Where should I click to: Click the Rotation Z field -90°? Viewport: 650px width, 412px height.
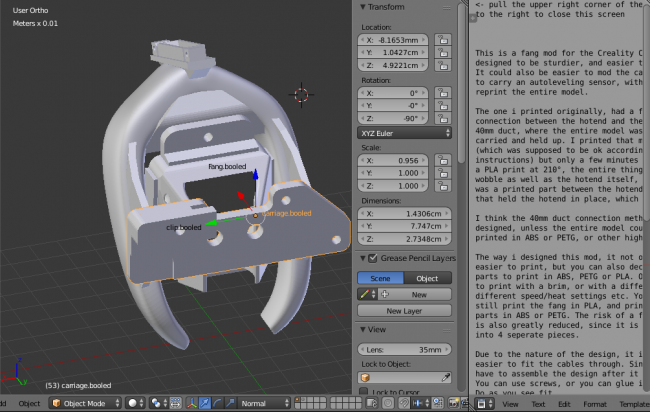click(393, 118)
